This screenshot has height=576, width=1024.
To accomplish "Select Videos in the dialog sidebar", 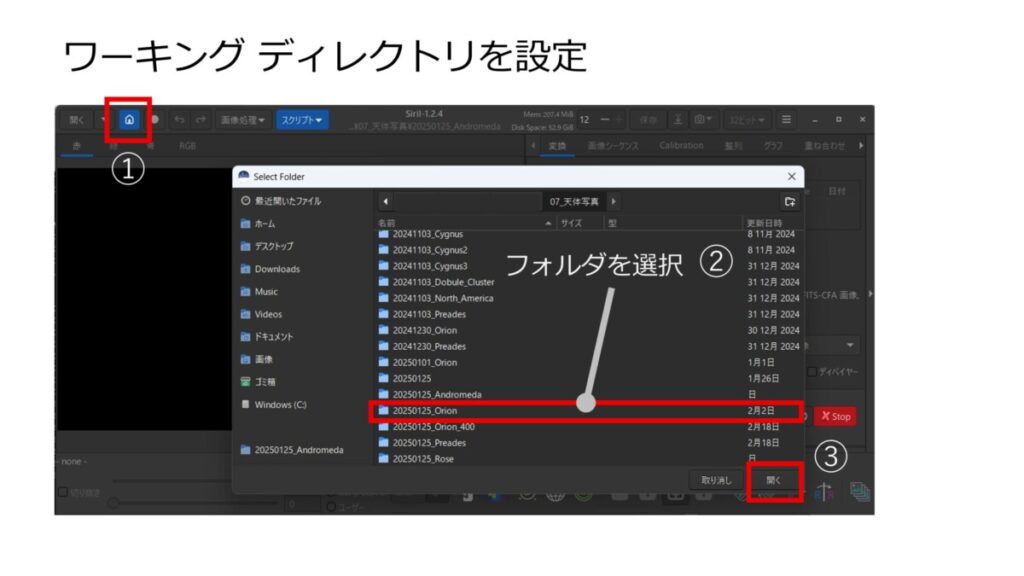I will point(261,314).
